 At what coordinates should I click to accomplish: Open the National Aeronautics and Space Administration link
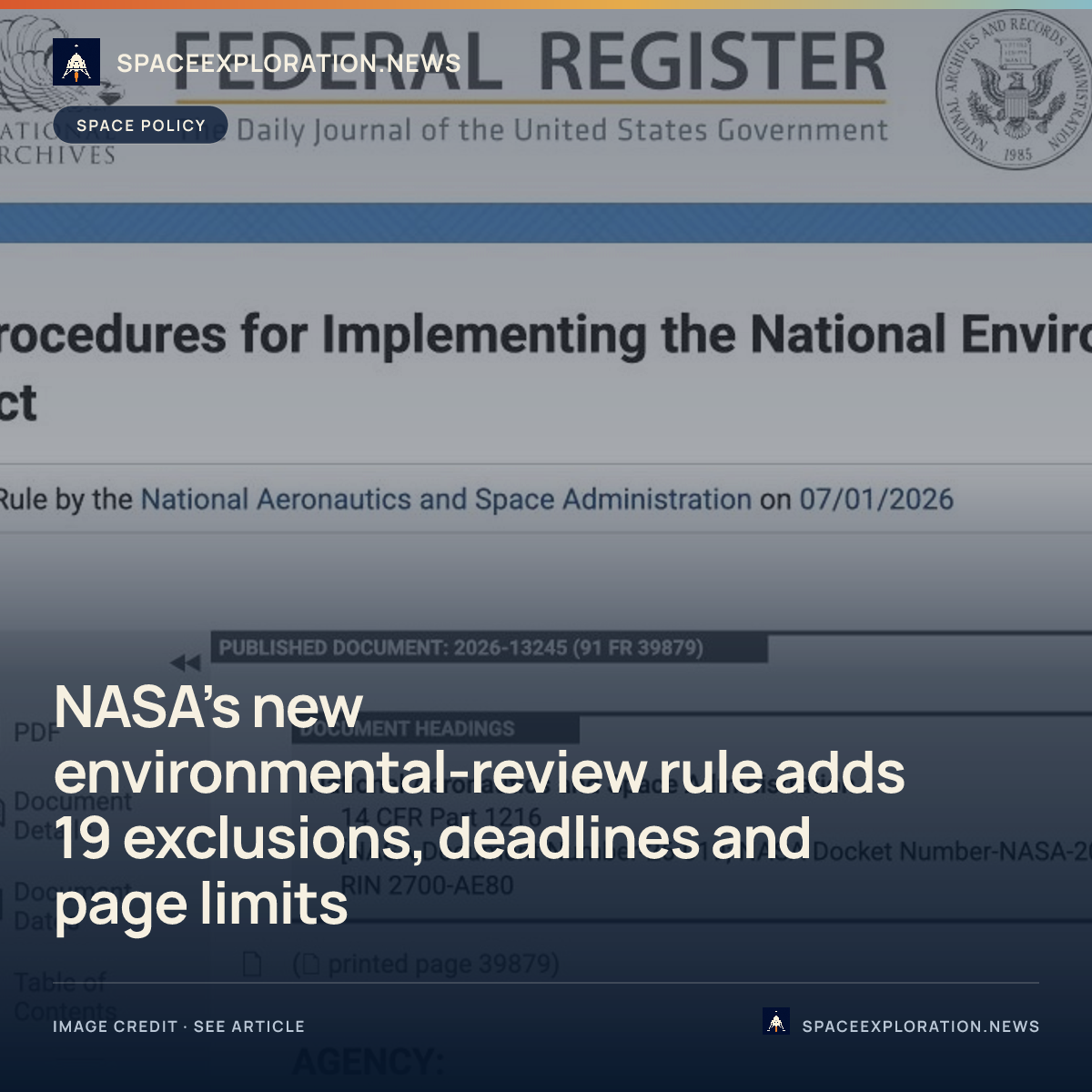446,500
